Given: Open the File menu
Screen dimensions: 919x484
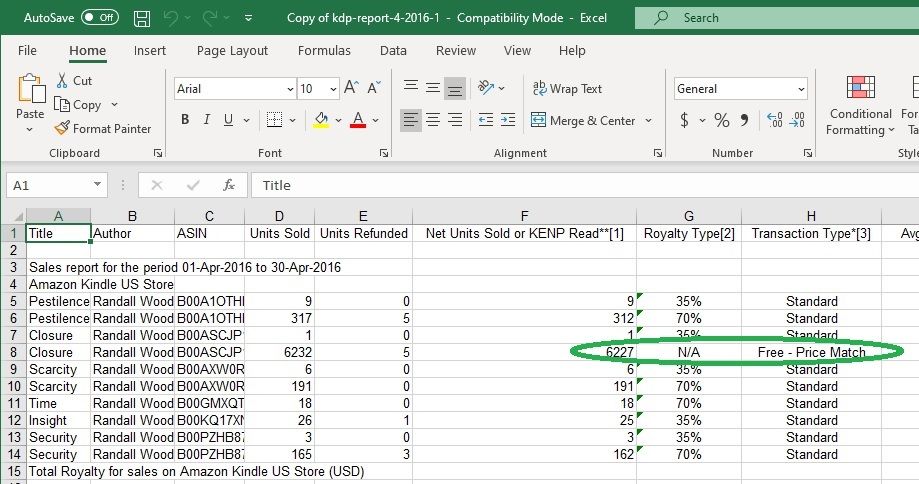Looking at the screenshot, I should 27,51.
